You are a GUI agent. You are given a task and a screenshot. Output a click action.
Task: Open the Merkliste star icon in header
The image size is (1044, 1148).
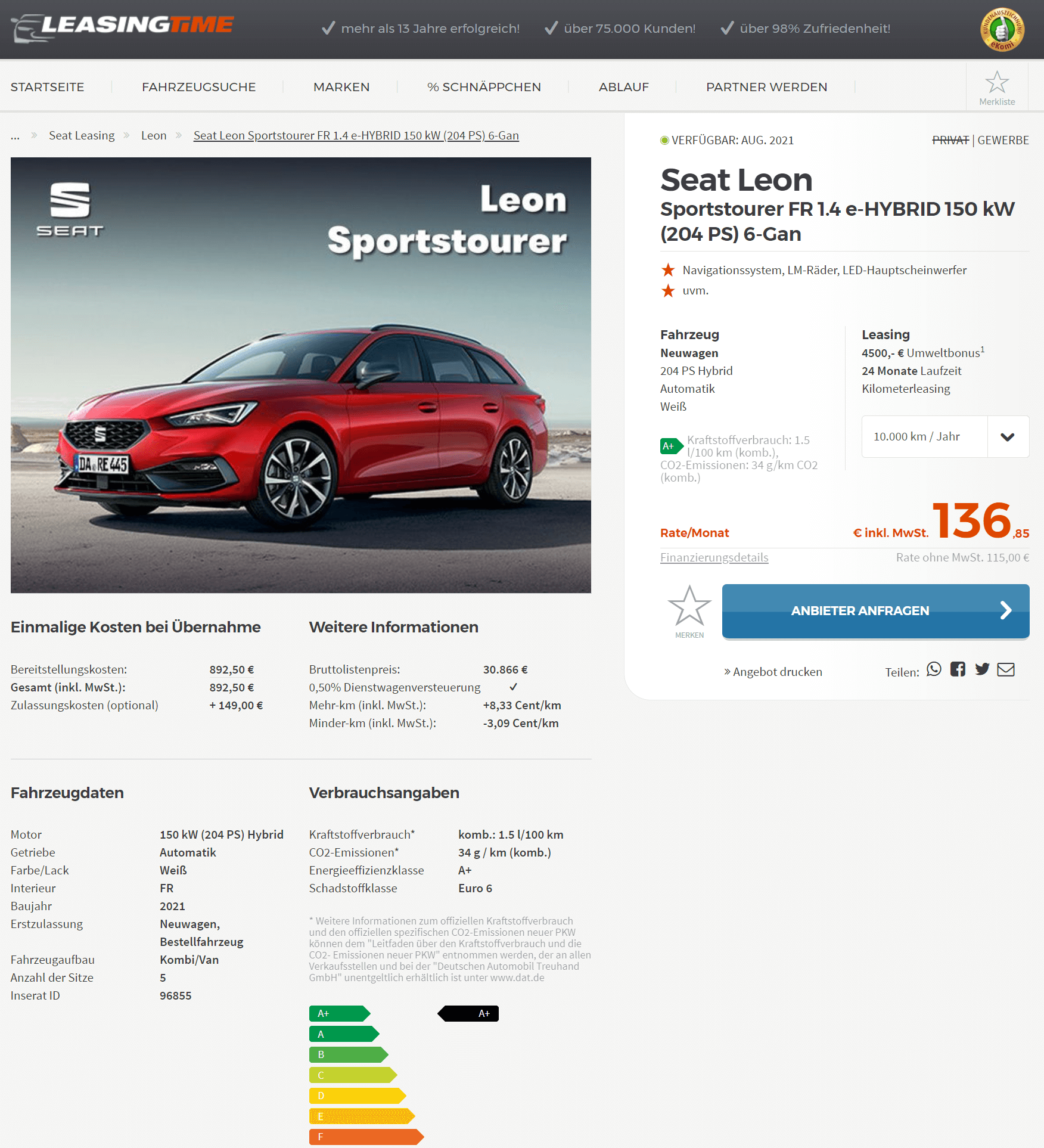coord(997,82)
